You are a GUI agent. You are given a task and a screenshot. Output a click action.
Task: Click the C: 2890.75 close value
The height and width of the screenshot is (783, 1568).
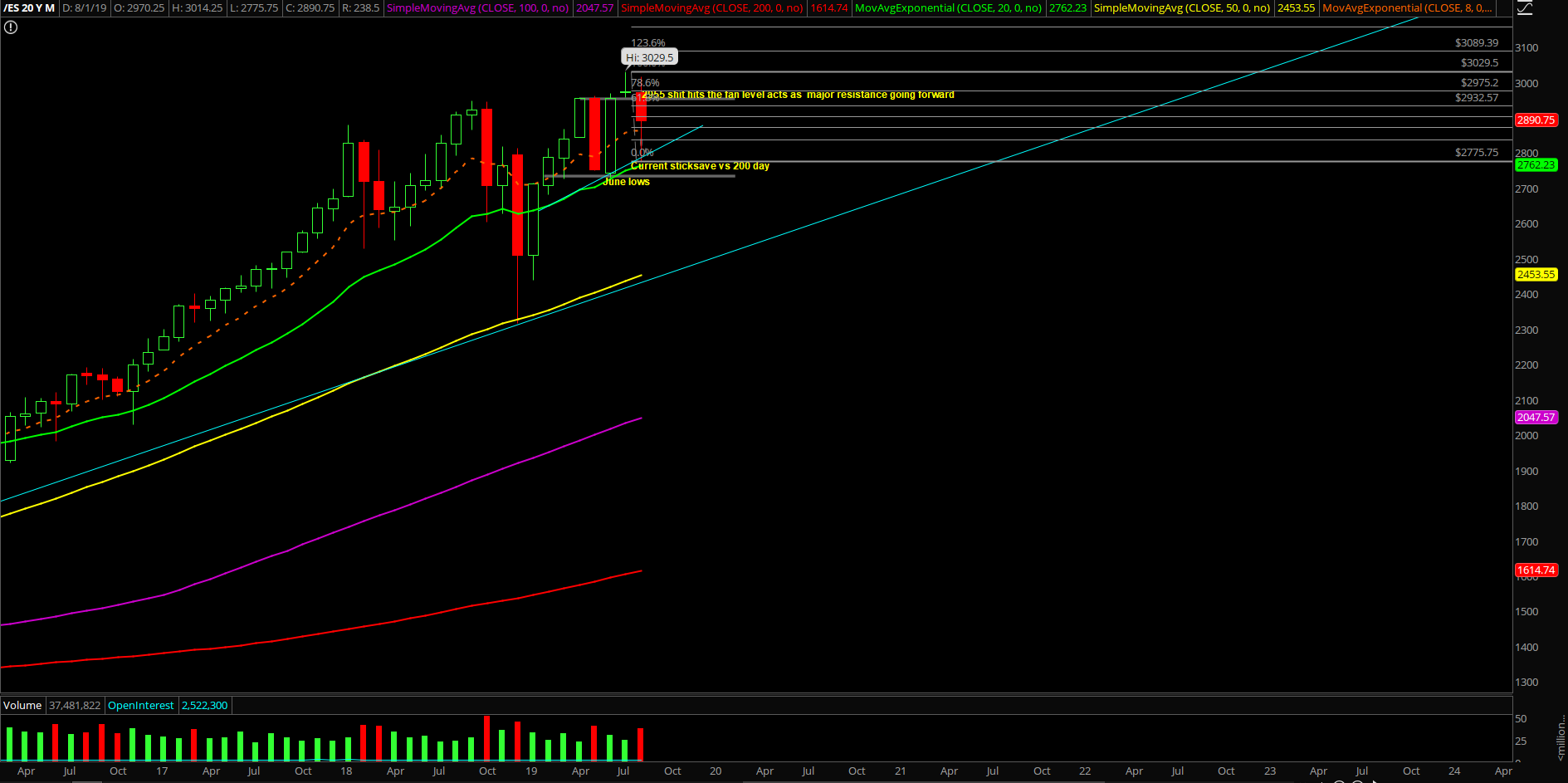(x=310, y=7)
